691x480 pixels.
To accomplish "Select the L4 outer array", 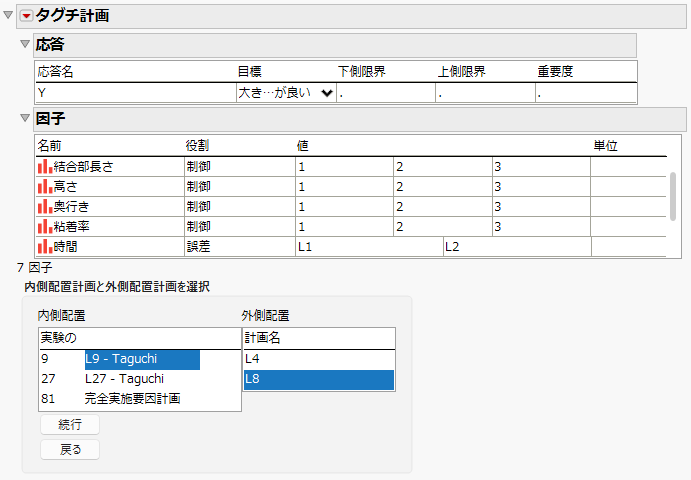I will [x=319, y=359].
